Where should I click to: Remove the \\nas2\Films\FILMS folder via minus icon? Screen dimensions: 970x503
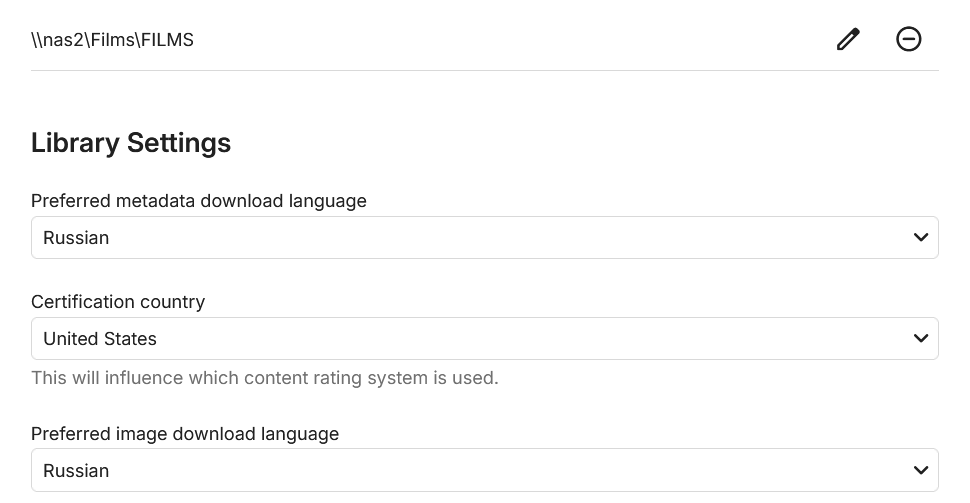coord(909,39)
